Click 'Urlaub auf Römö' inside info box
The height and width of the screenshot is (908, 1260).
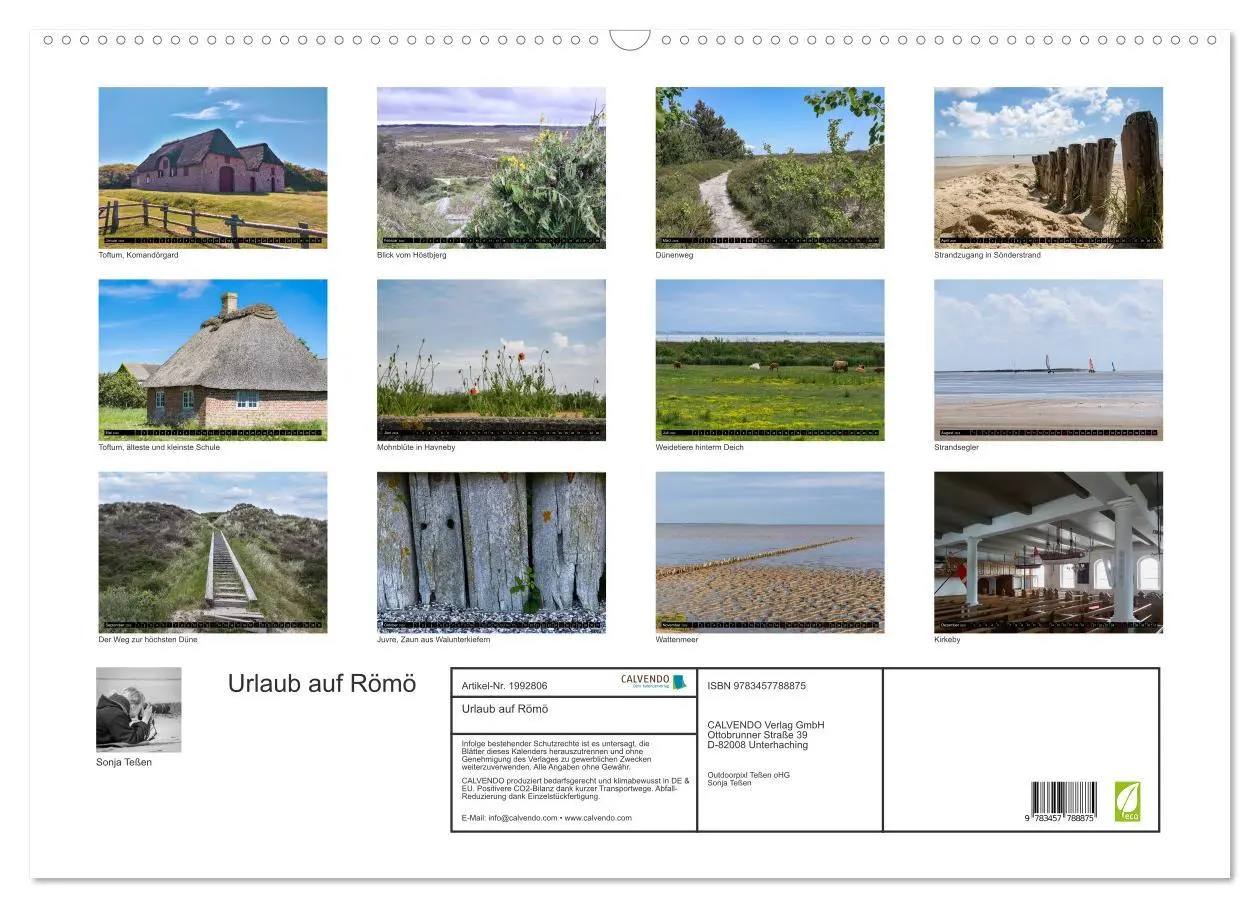[505, 709]
